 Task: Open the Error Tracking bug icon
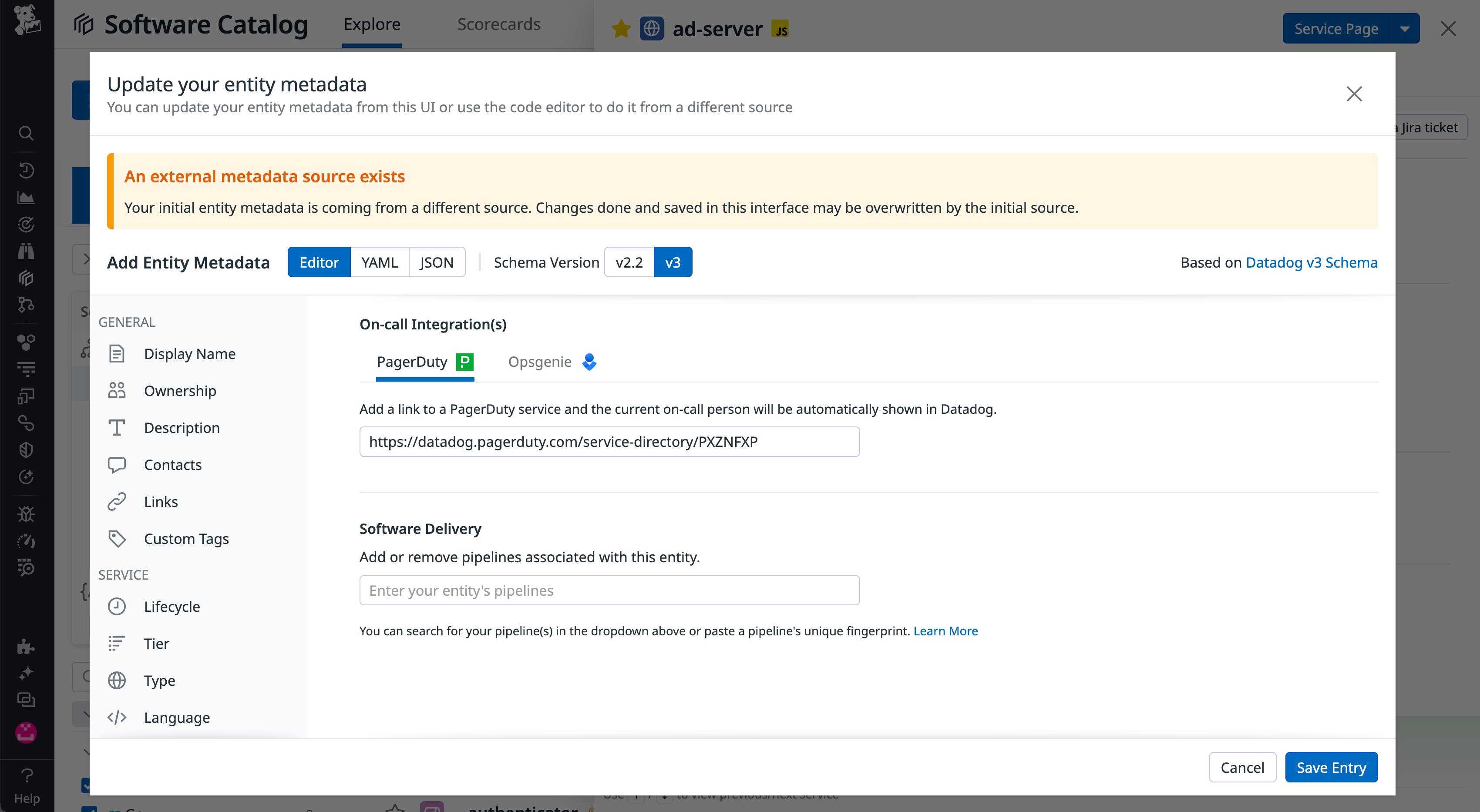click(27, 514)
